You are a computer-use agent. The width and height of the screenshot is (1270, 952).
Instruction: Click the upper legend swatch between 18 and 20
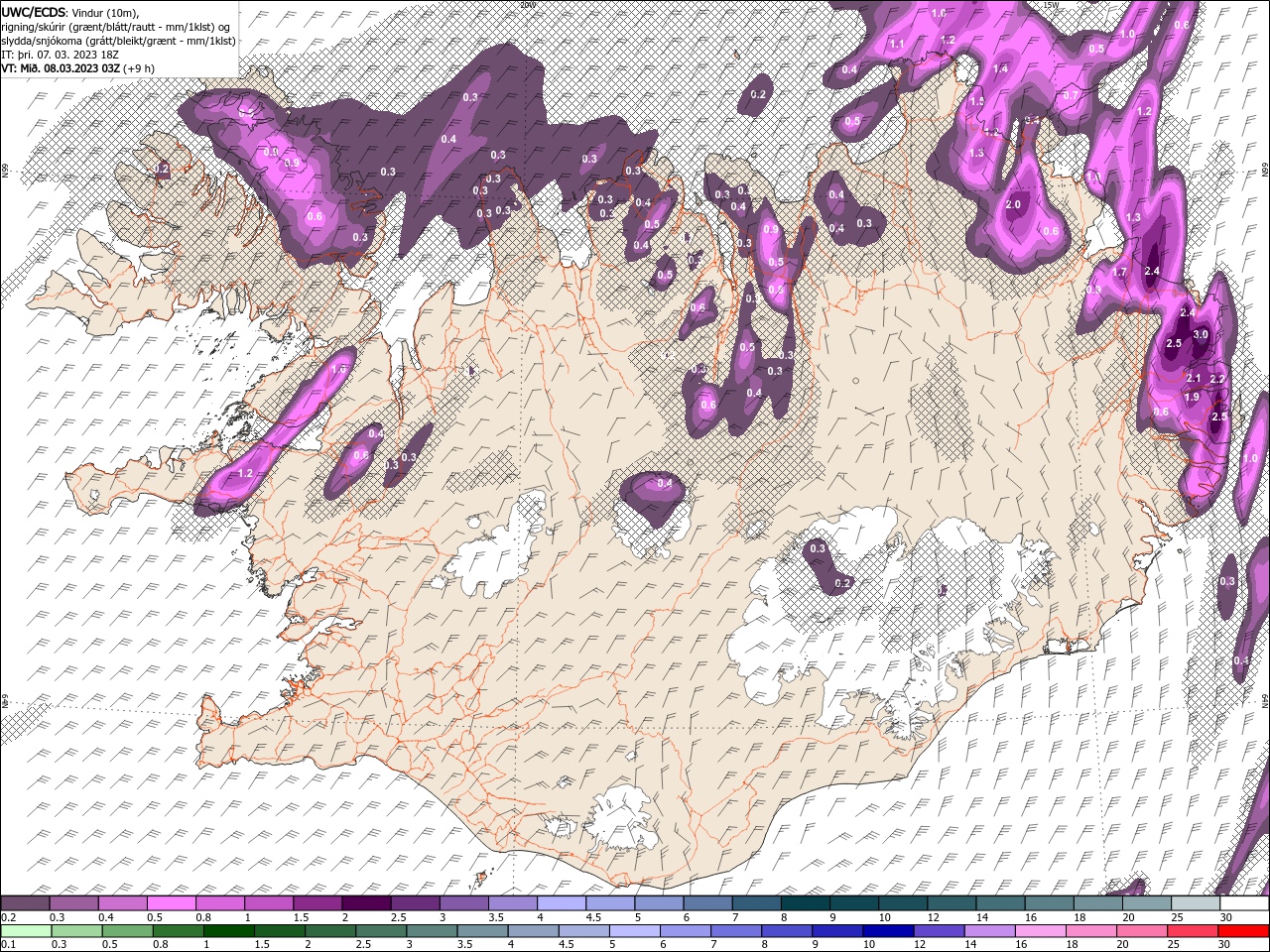tap(1096, 903)
